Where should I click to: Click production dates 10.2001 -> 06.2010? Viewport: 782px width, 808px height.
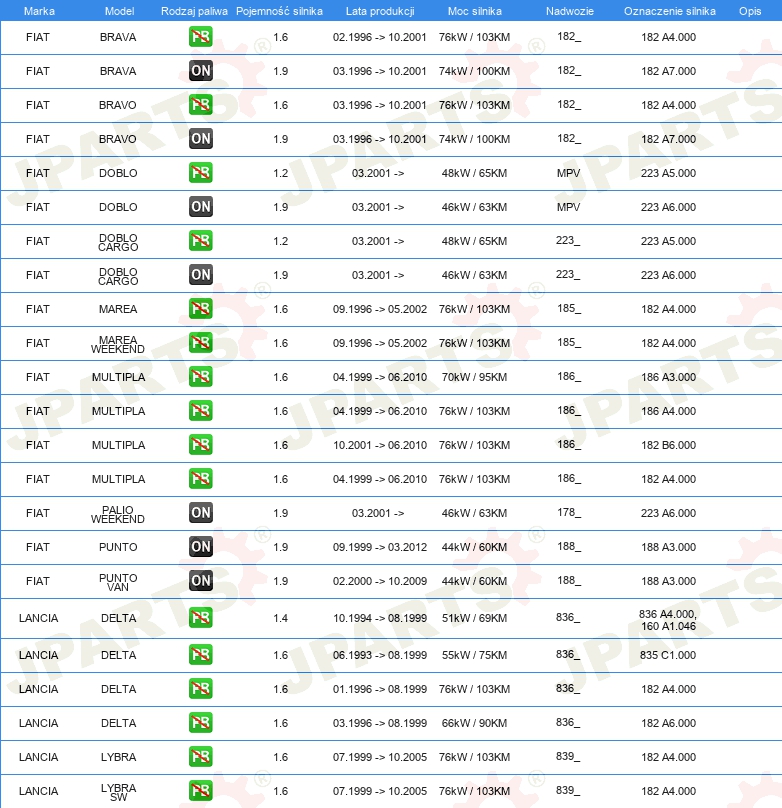[x=380, y=445]
